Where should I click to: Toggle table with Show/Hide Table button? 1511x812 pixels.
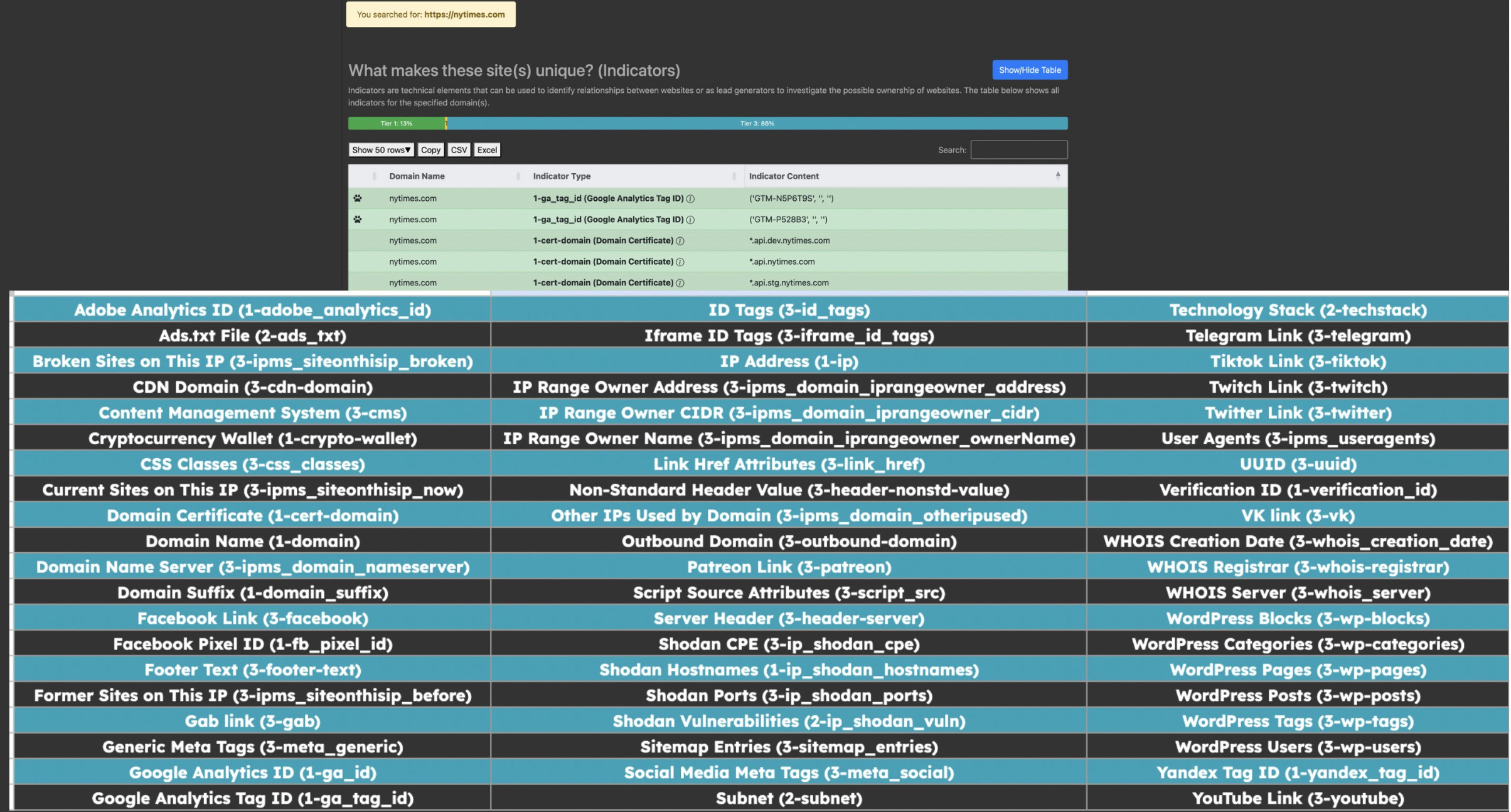(1029, 70)
